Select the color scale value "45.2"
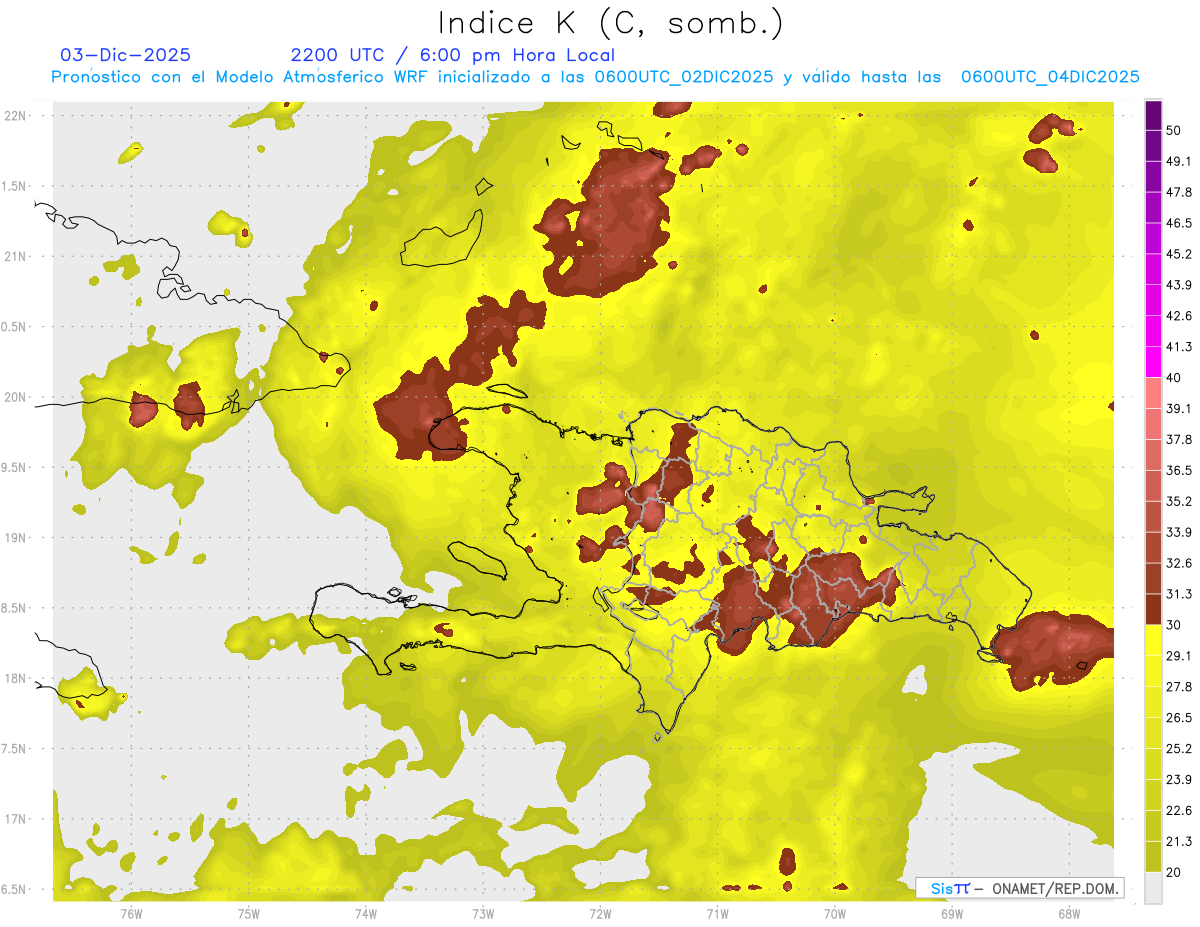This screenshot has height=927, width=1200. pos(1179,254)
